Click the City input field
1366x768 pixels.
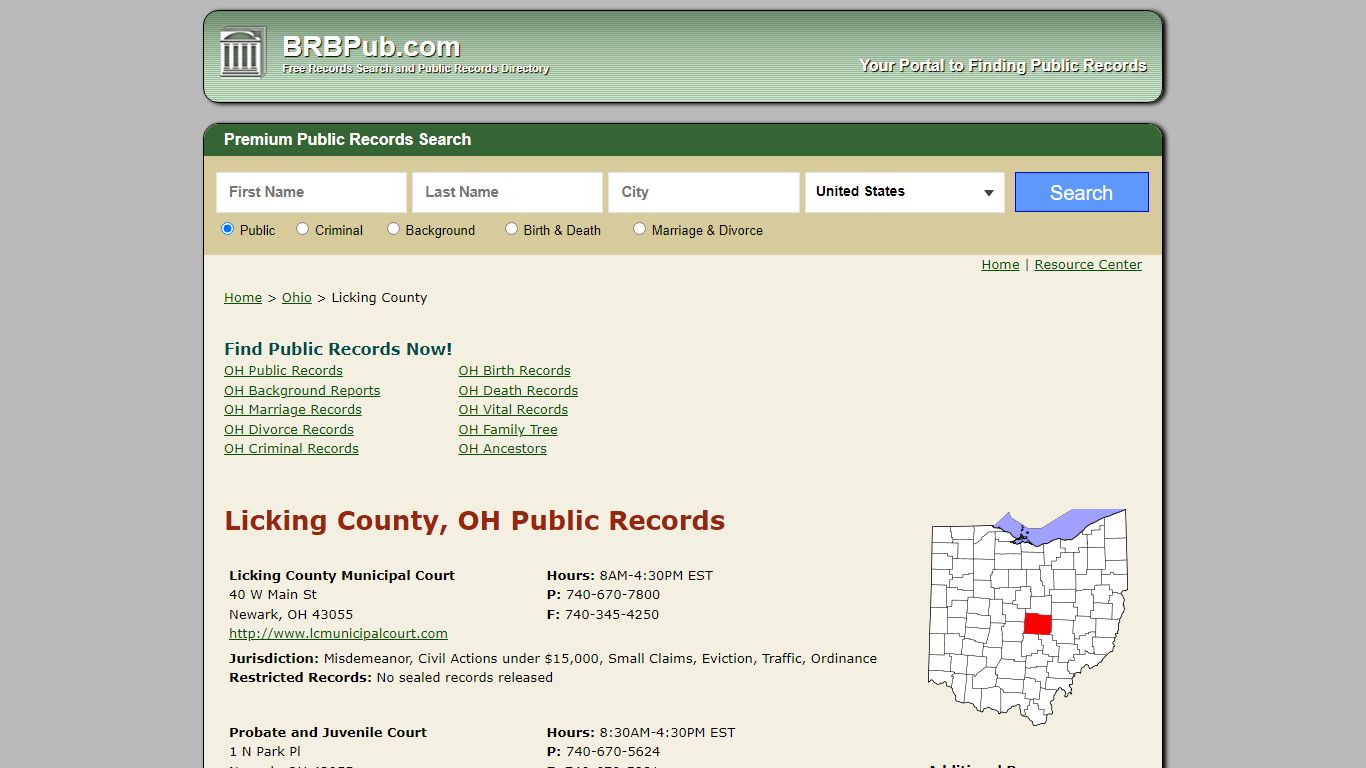point(703,192)
